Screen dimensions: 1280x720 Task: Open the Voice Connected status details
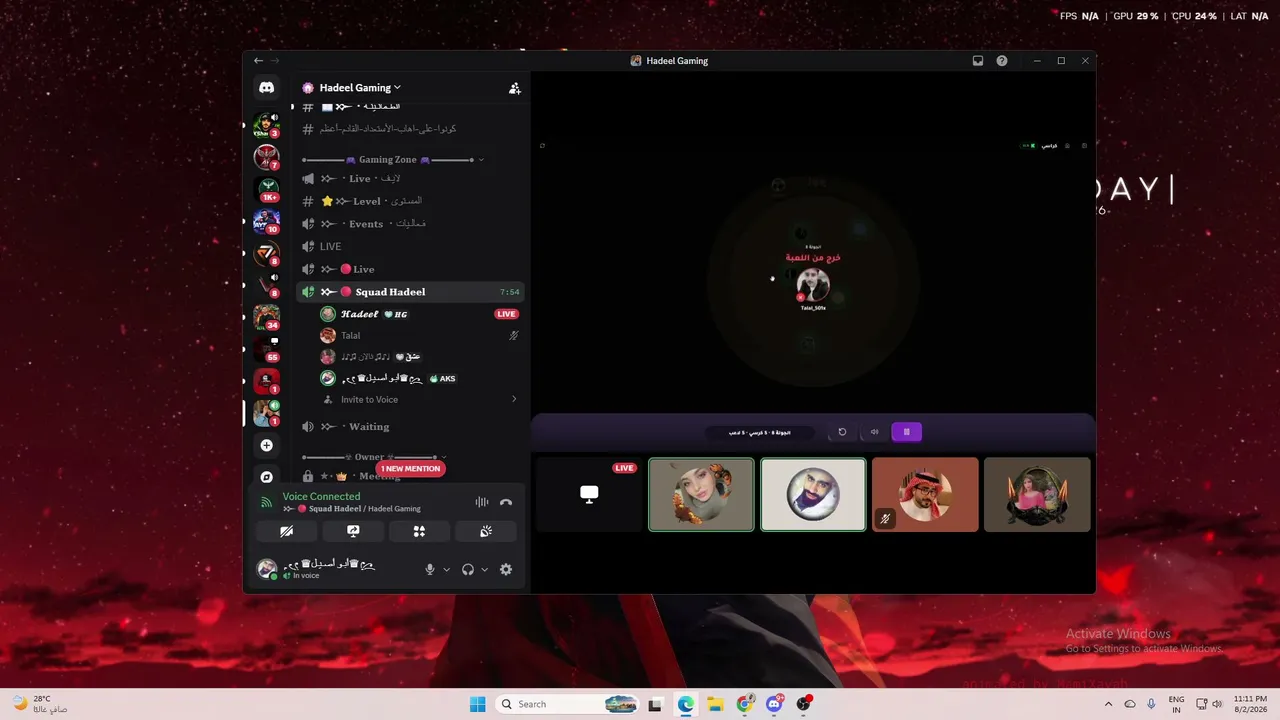pos(321,496)
